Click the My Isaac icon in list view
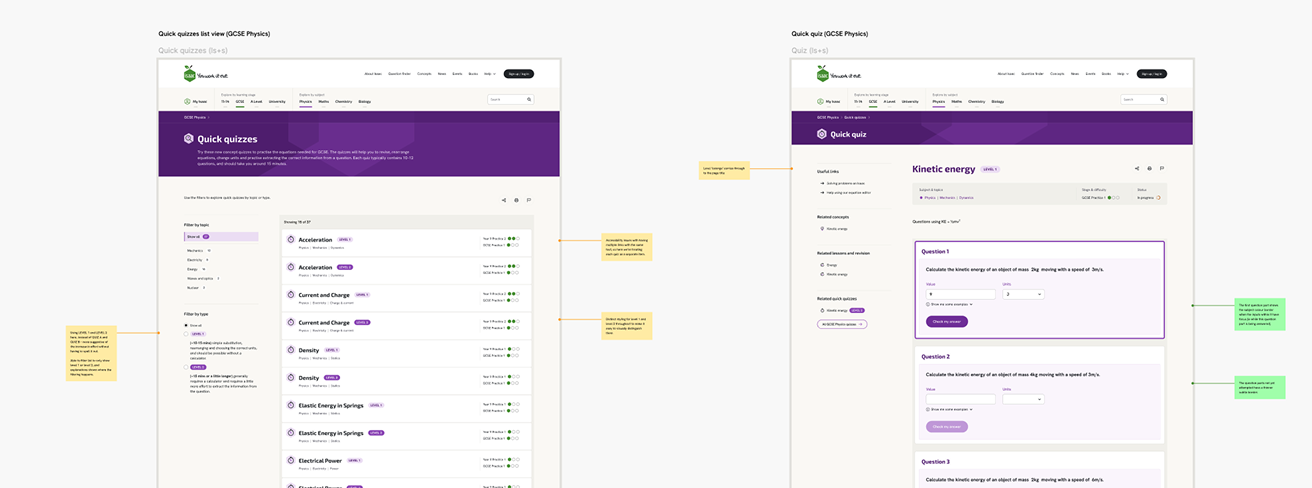 187,101
